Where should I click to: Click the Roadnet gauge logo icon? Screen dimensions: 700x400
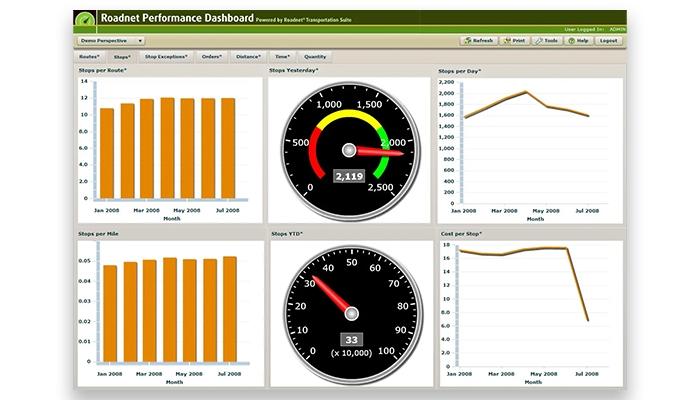(85, 20)
